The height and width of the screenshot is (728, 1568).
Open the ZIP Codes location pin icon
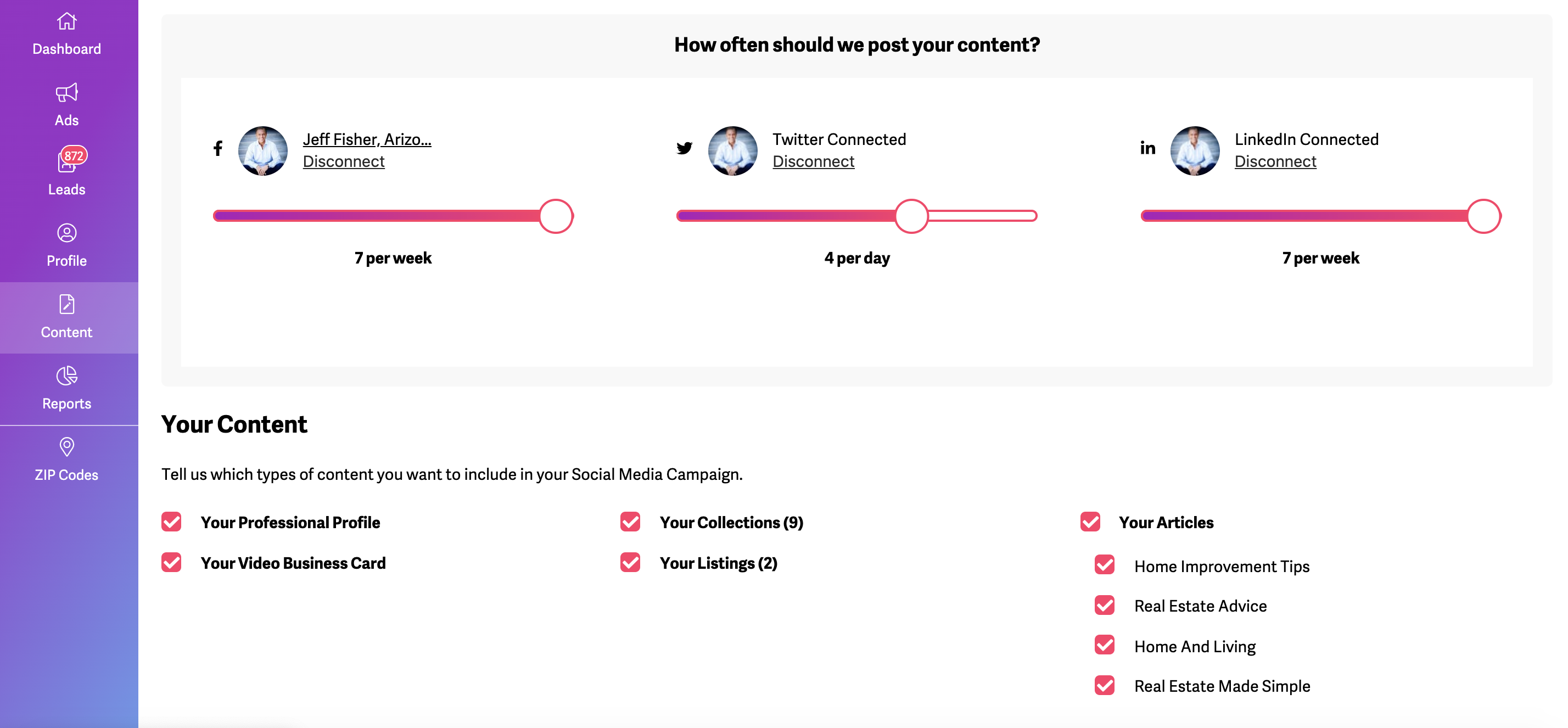pyautogui.click(x=66, y=447)
